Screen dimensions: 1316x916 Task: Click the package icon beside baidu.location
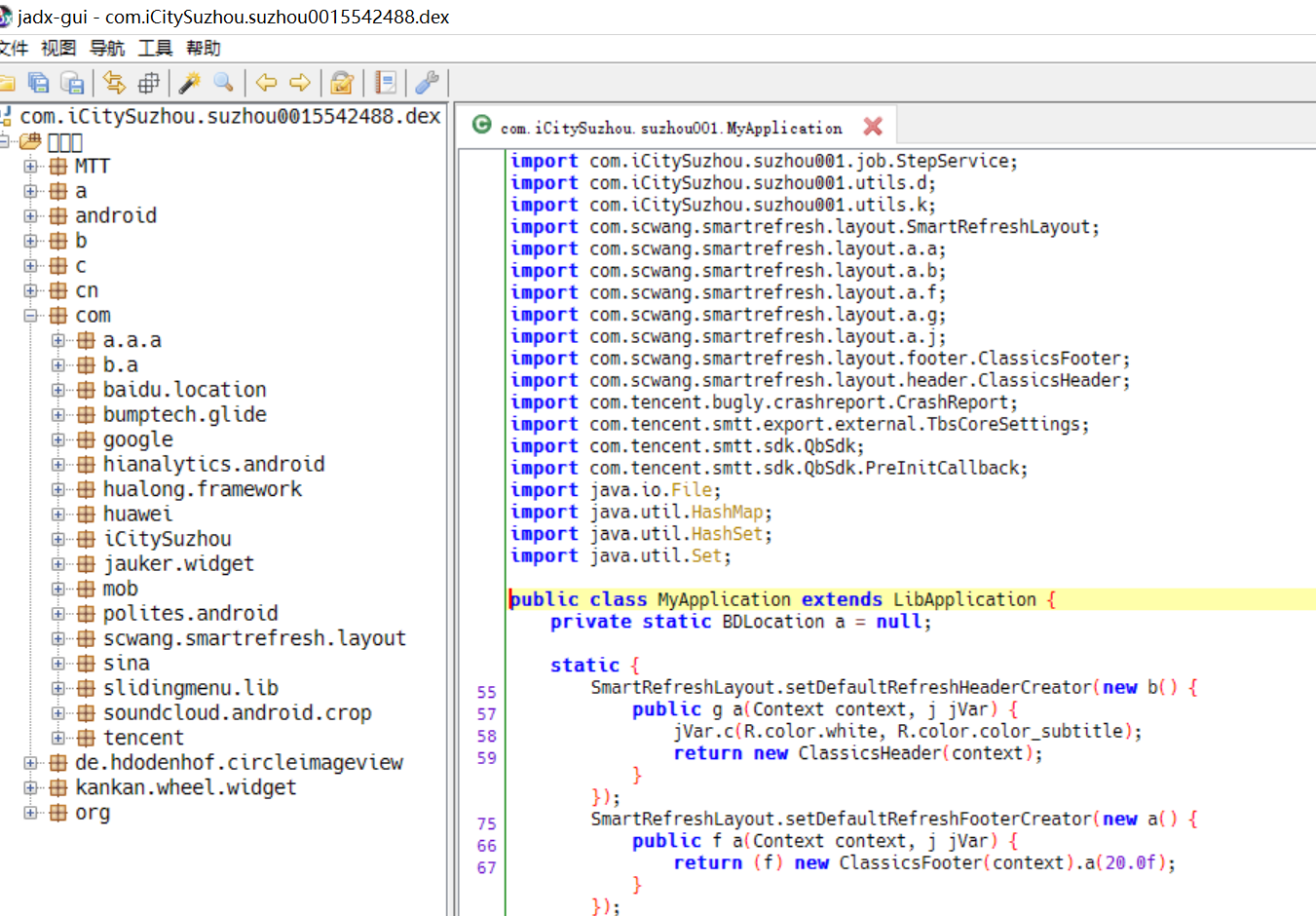pyautogui.click(x=87, y=390)
